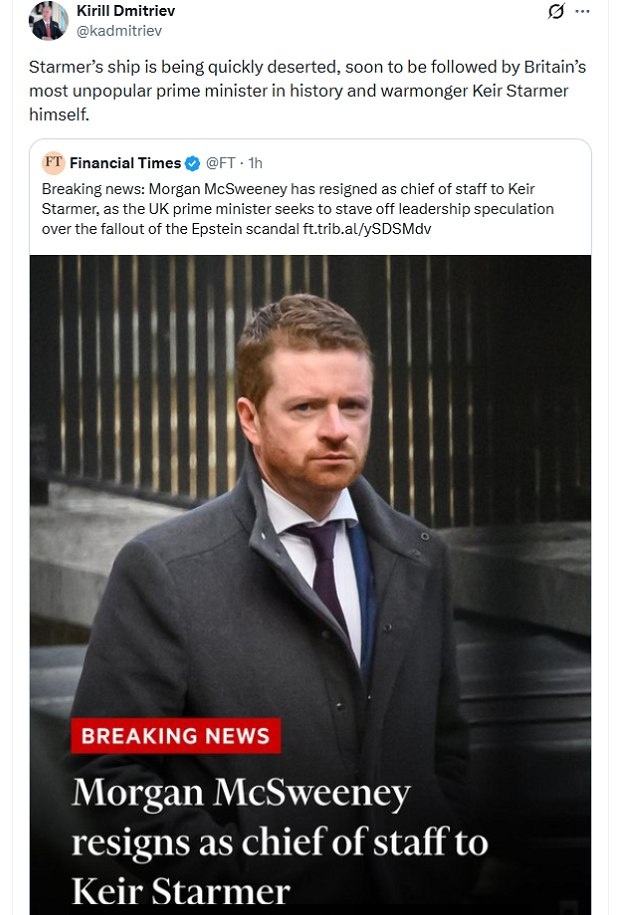Click 'Morgan McSweeney' in the image headline
This screenshot has width=623, height=915.
(241, 794)
